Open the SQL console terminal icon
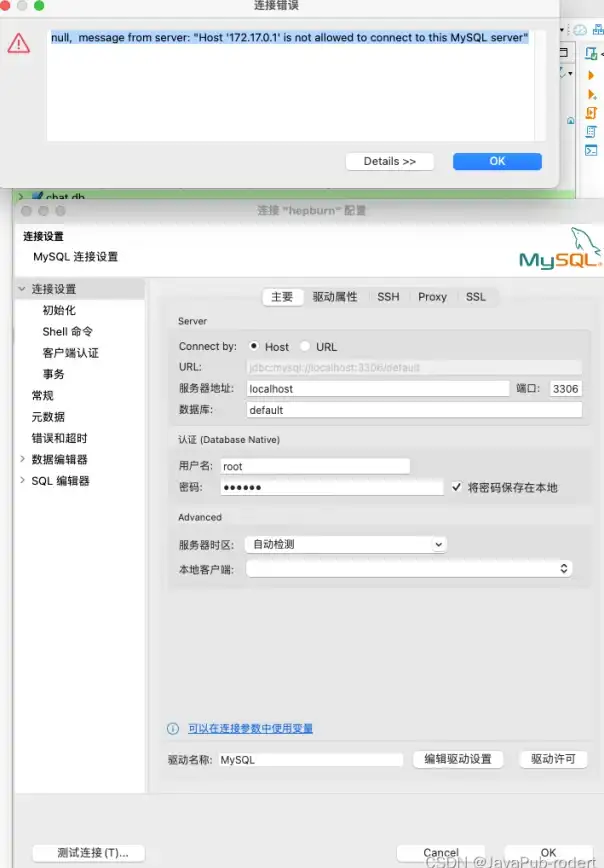Viewport: 604px width, 868px height. [591, 150]
